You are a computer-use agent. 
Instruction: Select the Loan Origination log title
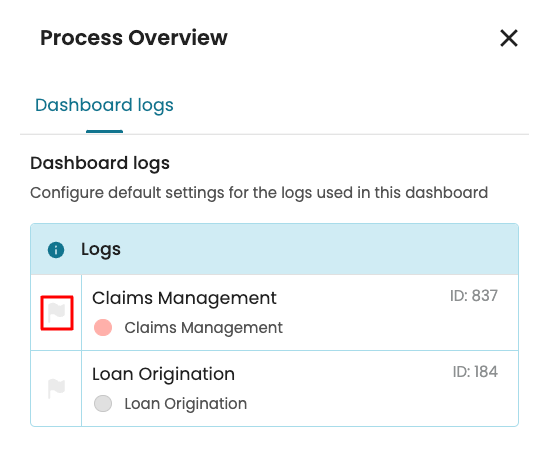click(x=163, y=374)
